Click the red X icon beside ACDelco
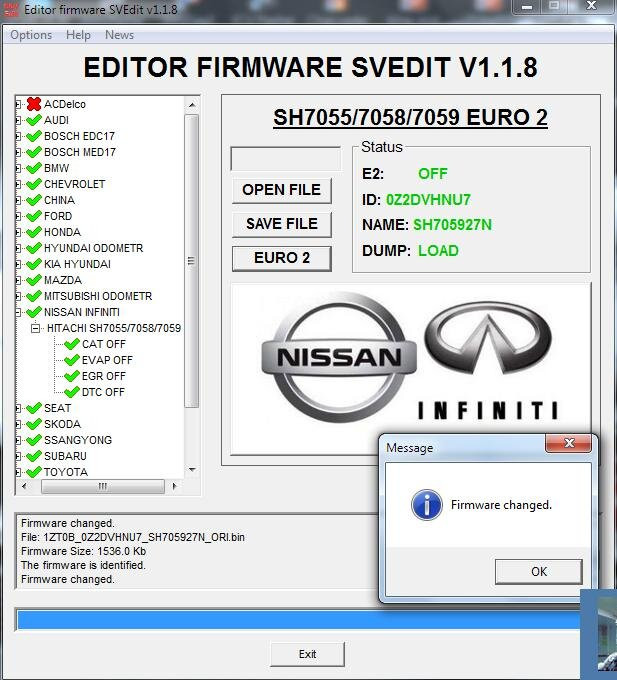This screenshot has width=617, height=680. pyautogui.click(x=34, y=104)
